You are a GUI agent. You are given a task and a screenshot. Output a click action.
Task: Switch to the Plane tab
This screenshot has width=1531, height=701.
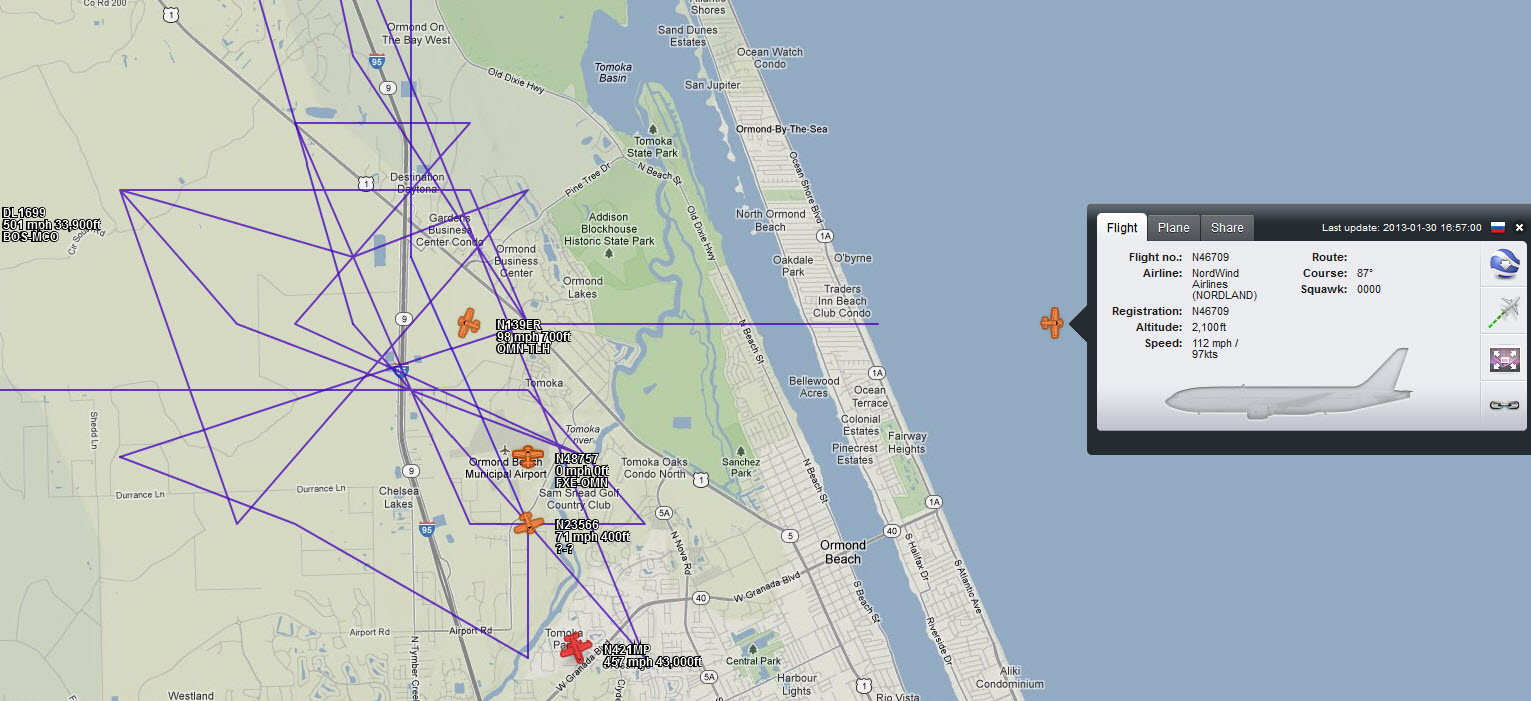click(1173, 228)
